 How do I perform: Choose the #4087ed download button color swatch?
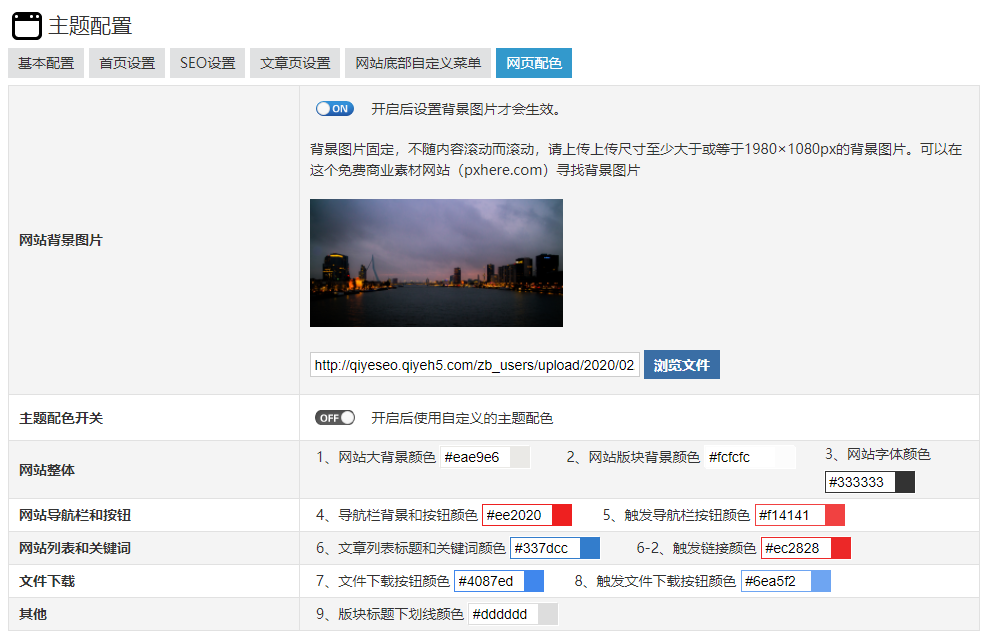[534, 581]
